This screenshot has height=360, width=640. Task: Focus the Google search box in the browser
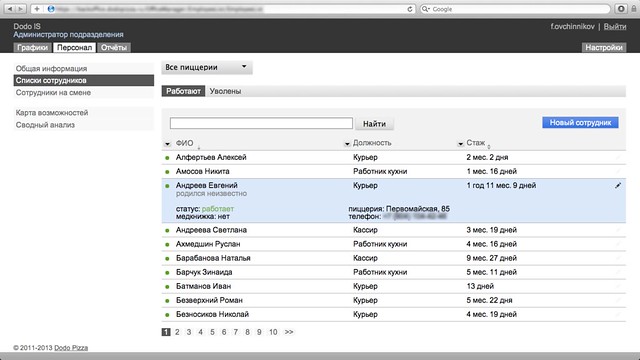point(515,9)
